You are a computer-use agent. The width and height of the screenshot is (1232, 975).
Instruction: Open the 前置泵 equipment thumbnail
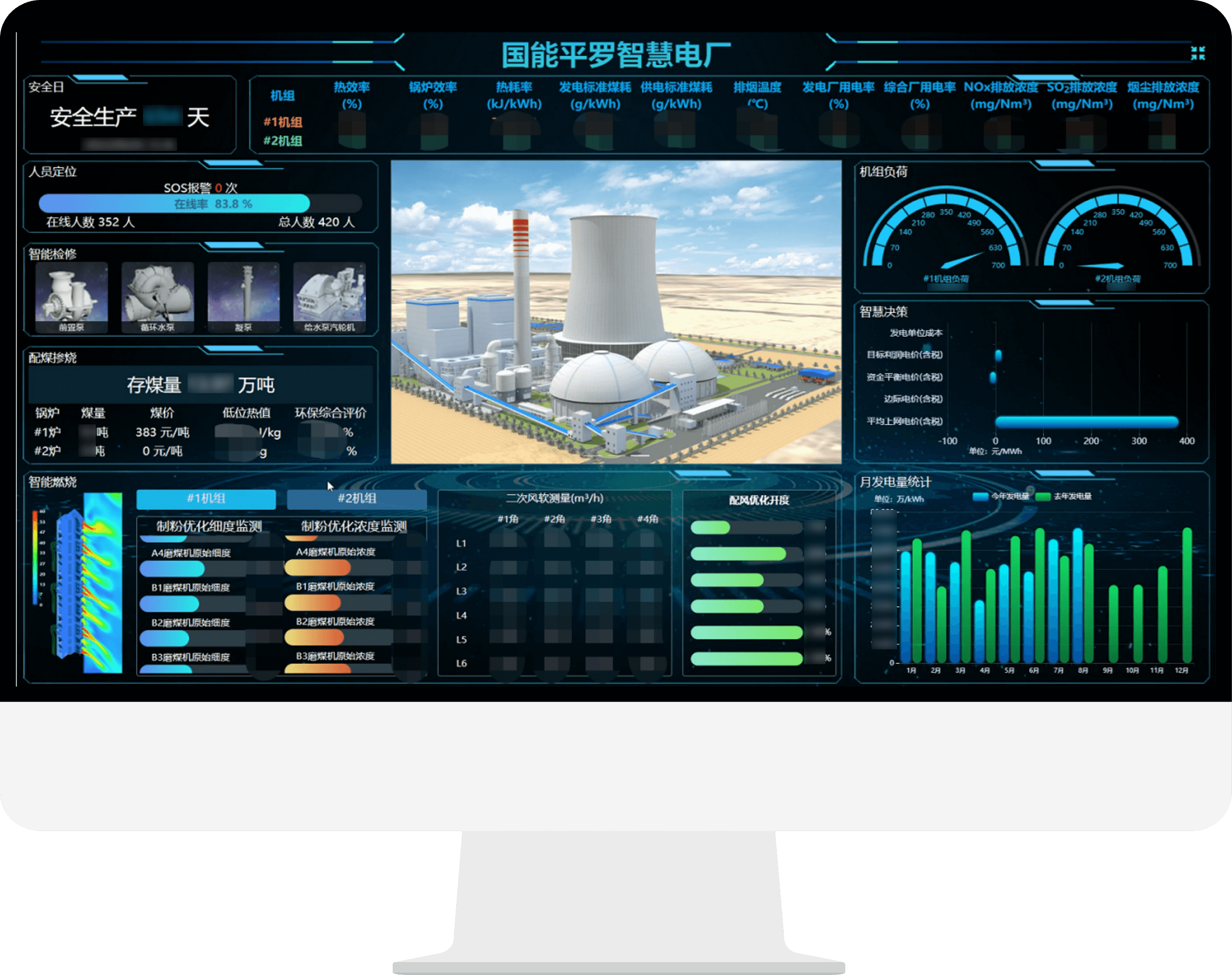tap(71, 297)
